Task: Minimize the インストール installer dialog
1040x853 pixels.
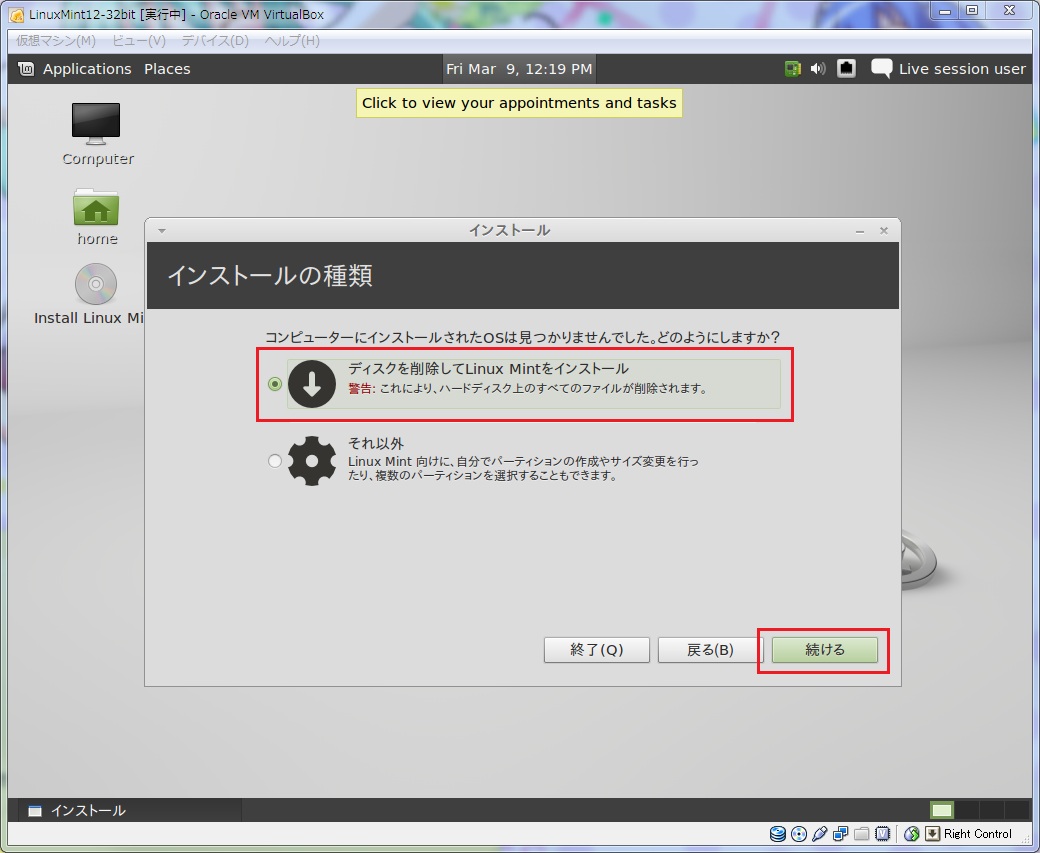Action: click(860, 231)
